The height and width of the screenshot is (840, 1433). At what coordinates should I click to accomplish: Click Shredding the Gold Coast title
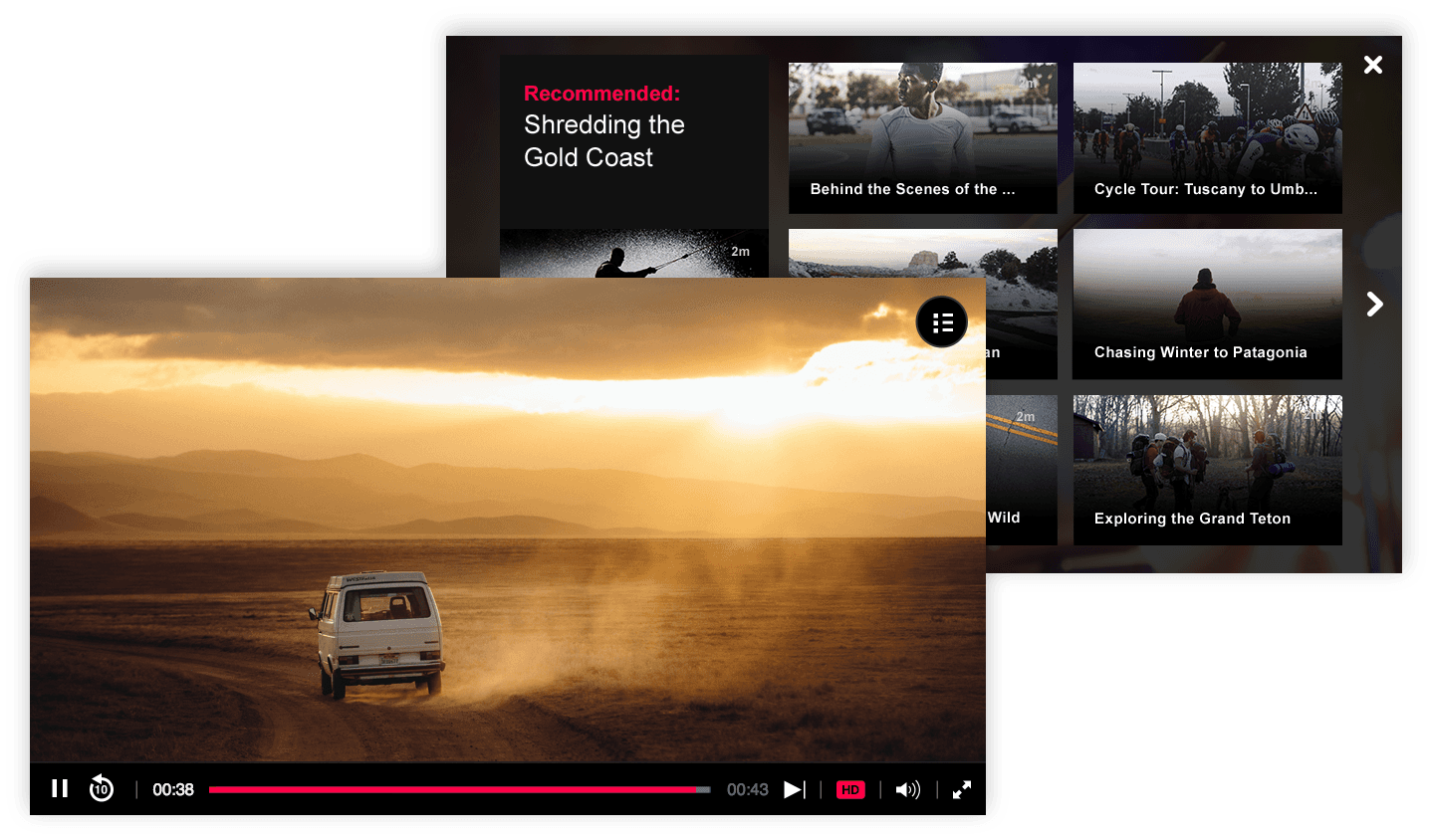click(x=603, y=141)
